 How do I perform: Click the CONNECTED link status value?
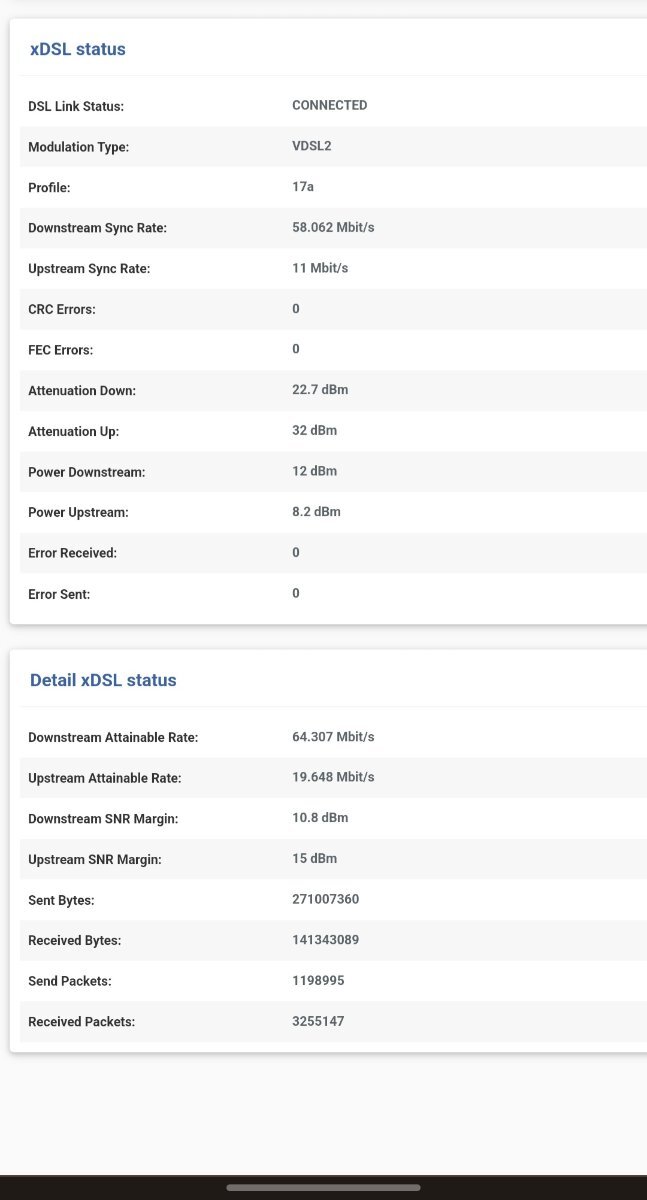[x=330, y=105]
